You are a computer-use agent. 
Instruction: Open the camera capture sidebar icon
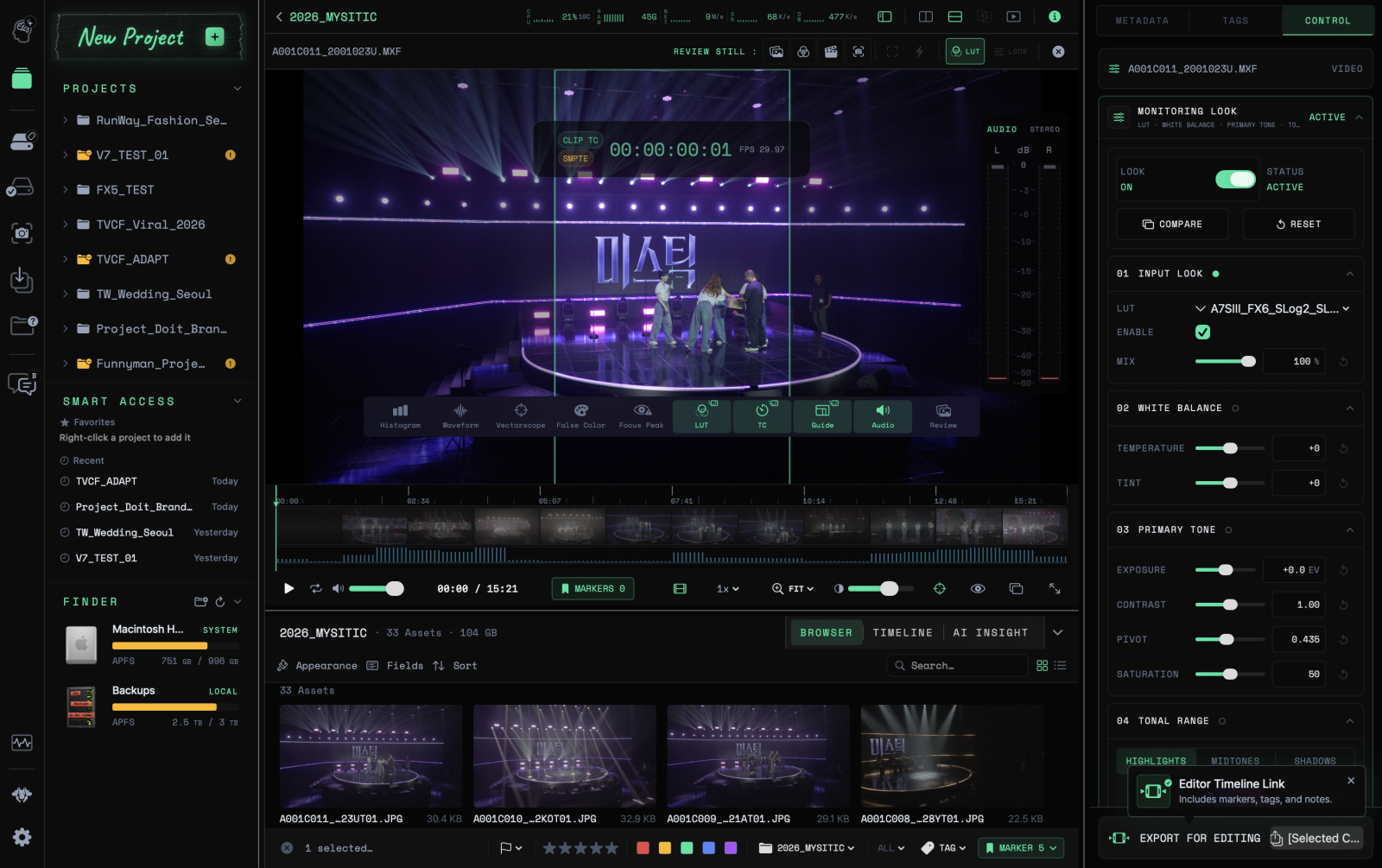coord(22,232)
